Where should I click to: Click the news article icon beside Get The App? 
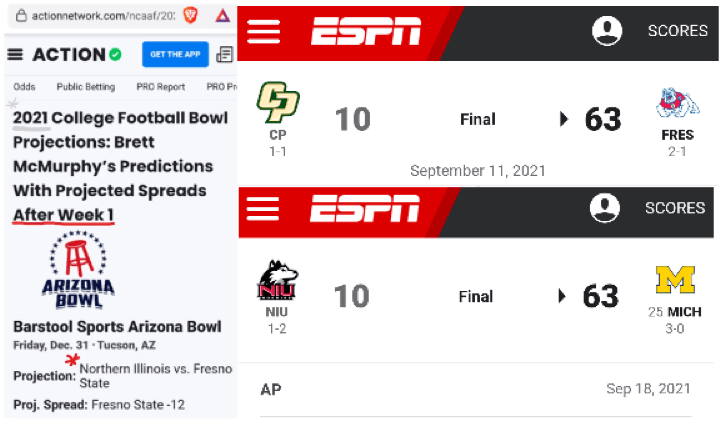(x=225, y=54)
